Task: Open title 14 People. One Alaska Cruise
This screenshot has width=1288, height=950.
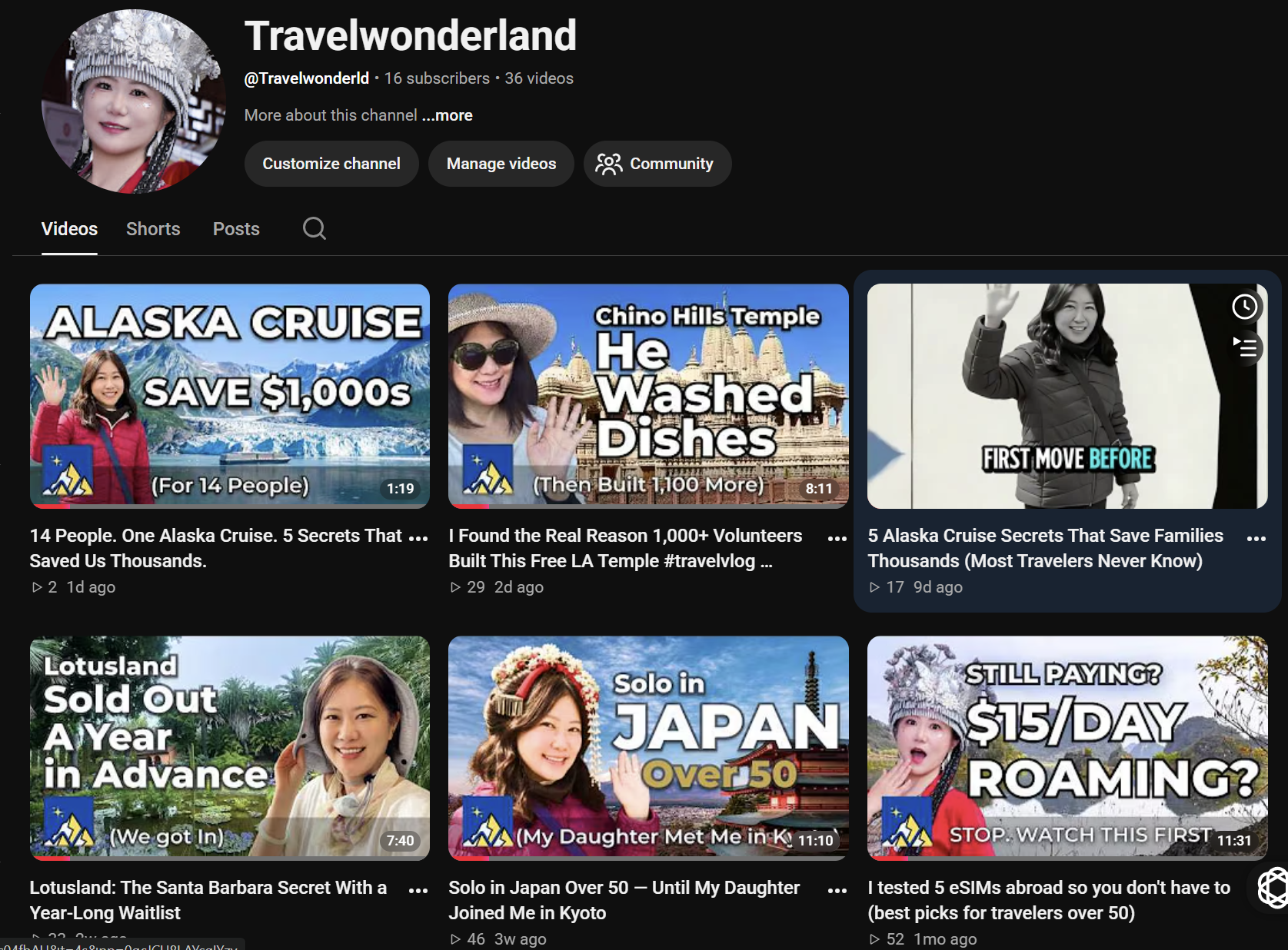Action: pos(216,548)
